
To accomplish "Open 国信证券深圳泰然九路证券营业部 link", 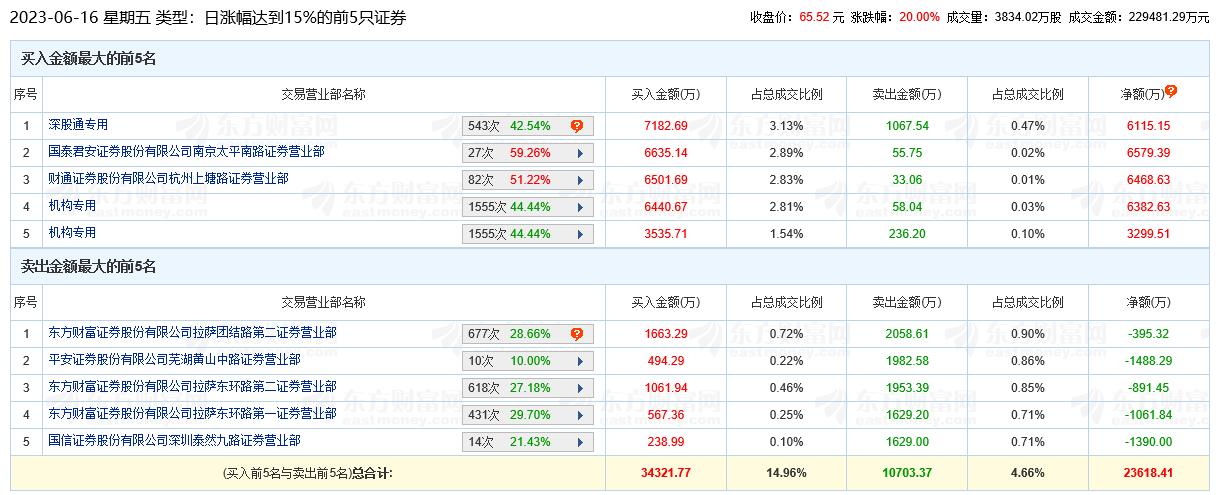I will (x=174, y=440).
